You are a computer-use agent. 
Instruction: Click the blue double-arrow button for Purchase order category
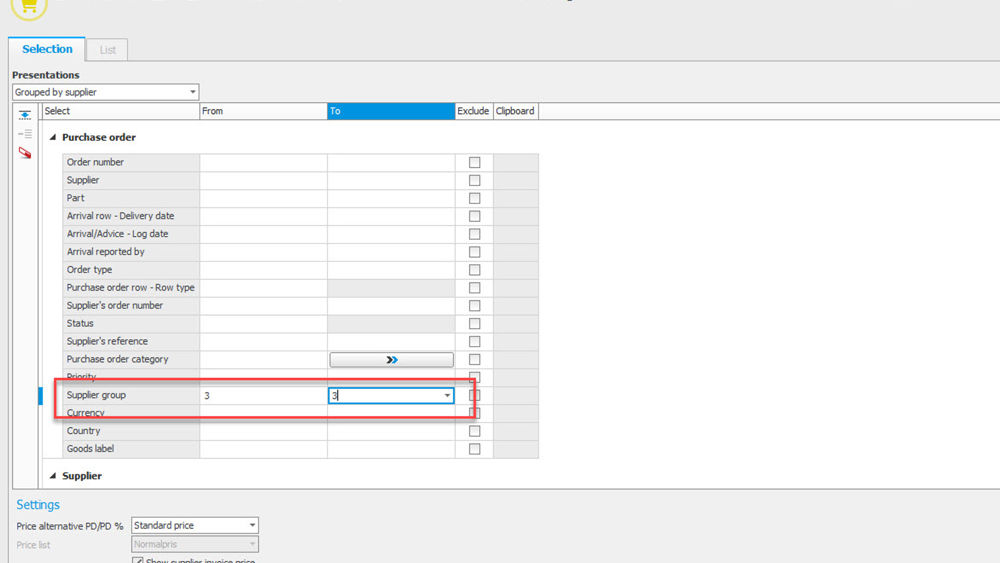[x=391, y=360]
